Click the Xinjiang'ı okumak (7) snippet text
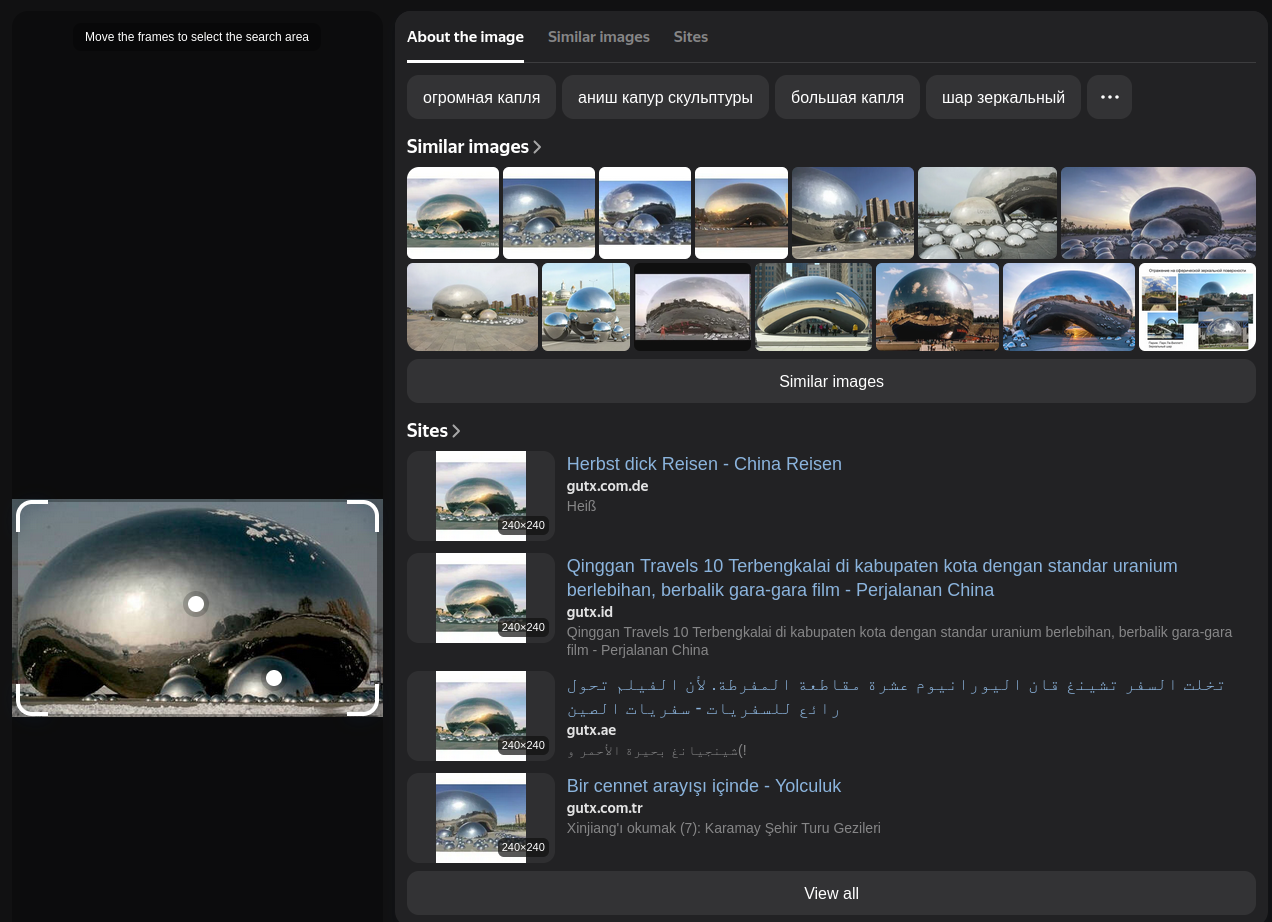The image size is (1272, 922). pos(723,828)
